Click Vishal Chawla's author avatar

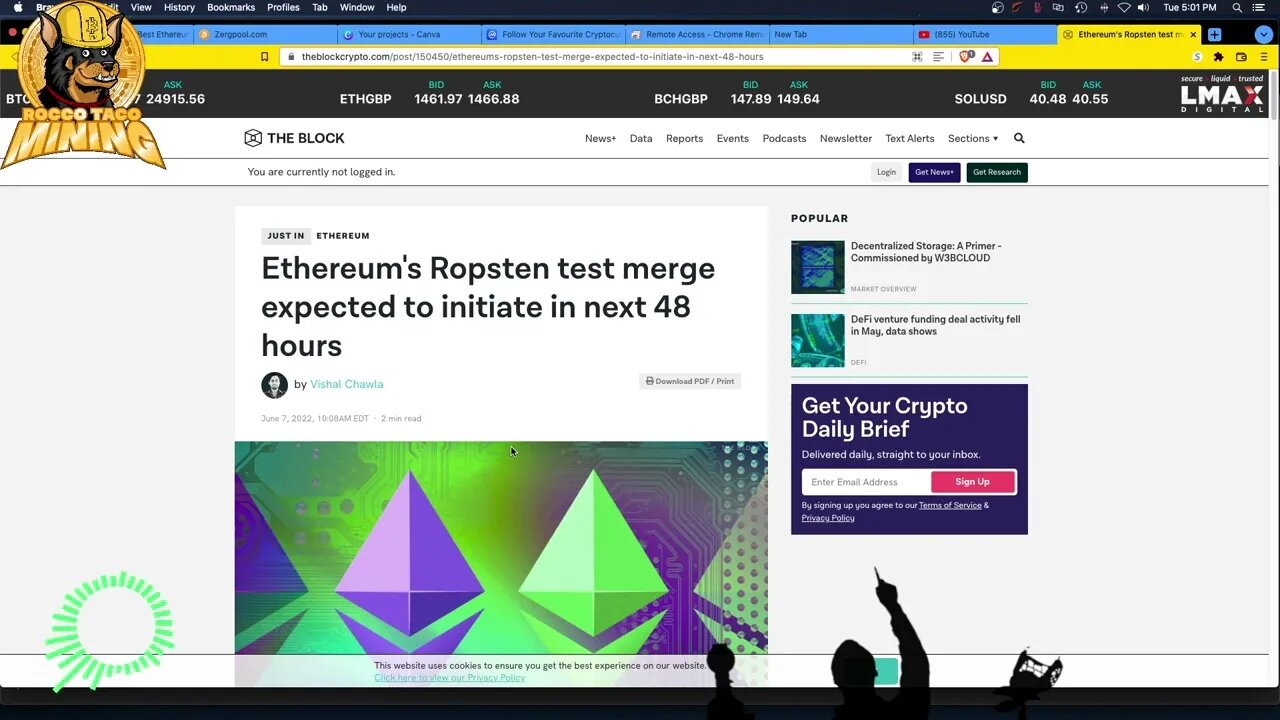click(274, 384)
